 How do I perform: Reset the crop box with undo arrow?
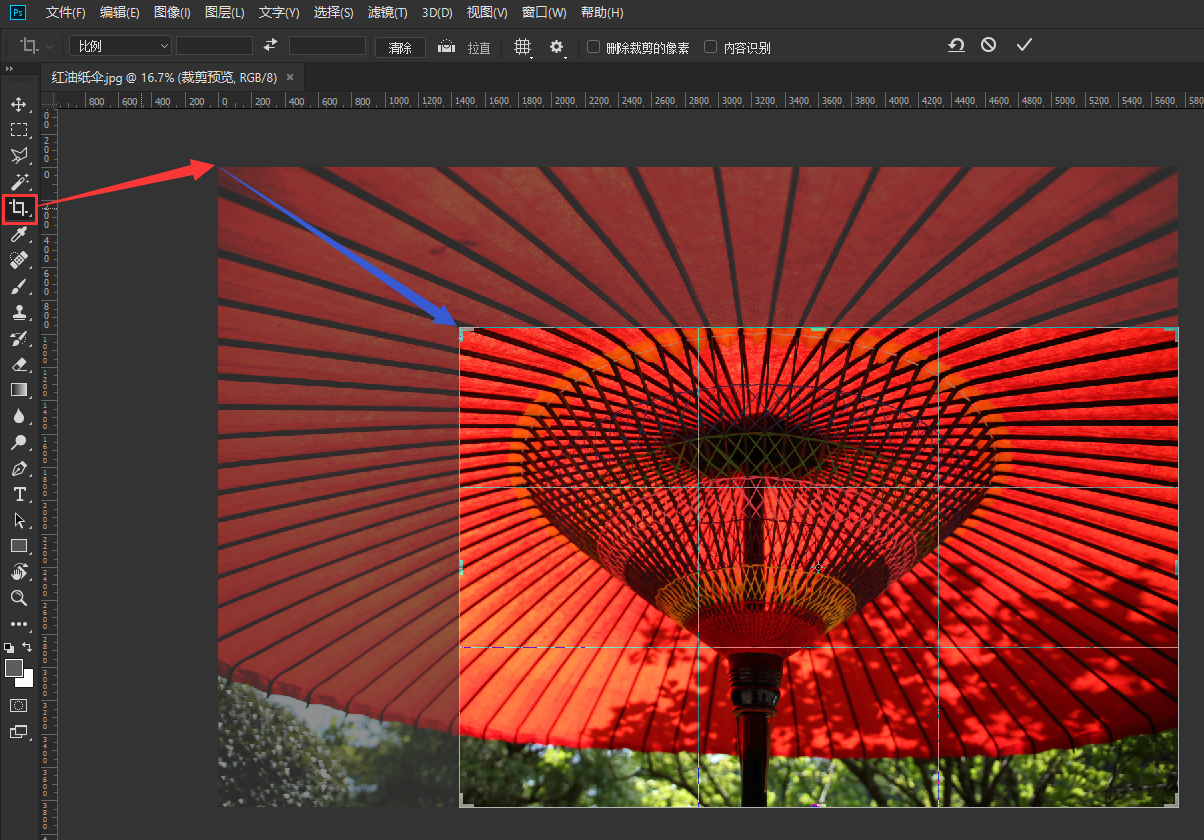coord(956,45)
